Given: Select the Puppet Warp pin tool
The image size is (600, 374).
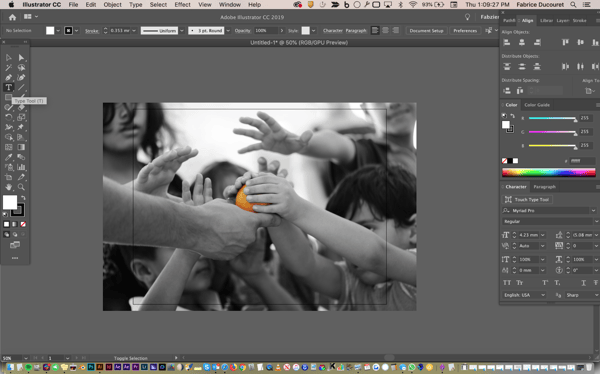Looking at the screenshot, I should coord(21,127).
